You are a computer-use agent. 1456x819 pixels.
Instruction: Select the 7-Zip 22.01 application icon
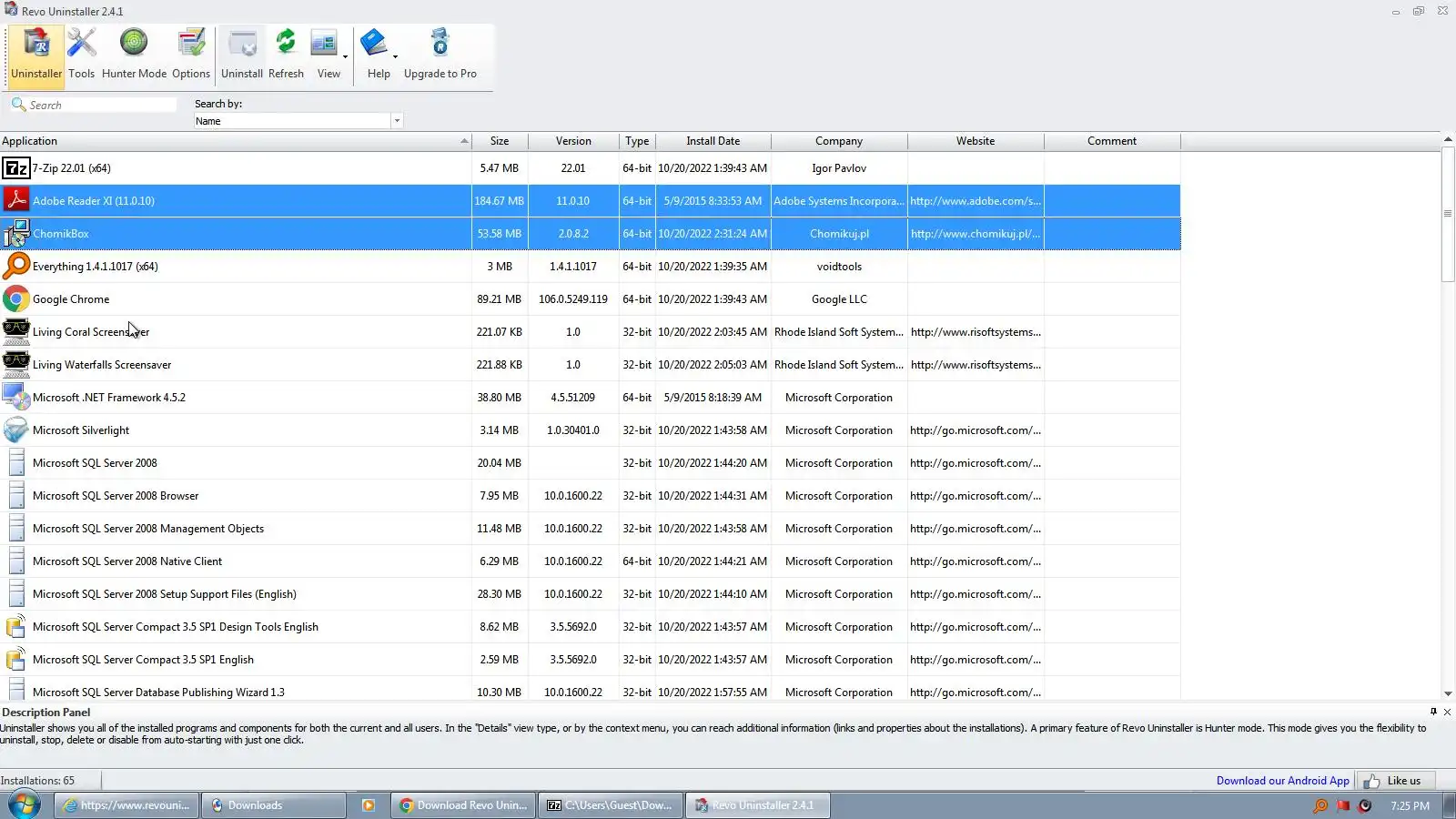tap(16, 168)
